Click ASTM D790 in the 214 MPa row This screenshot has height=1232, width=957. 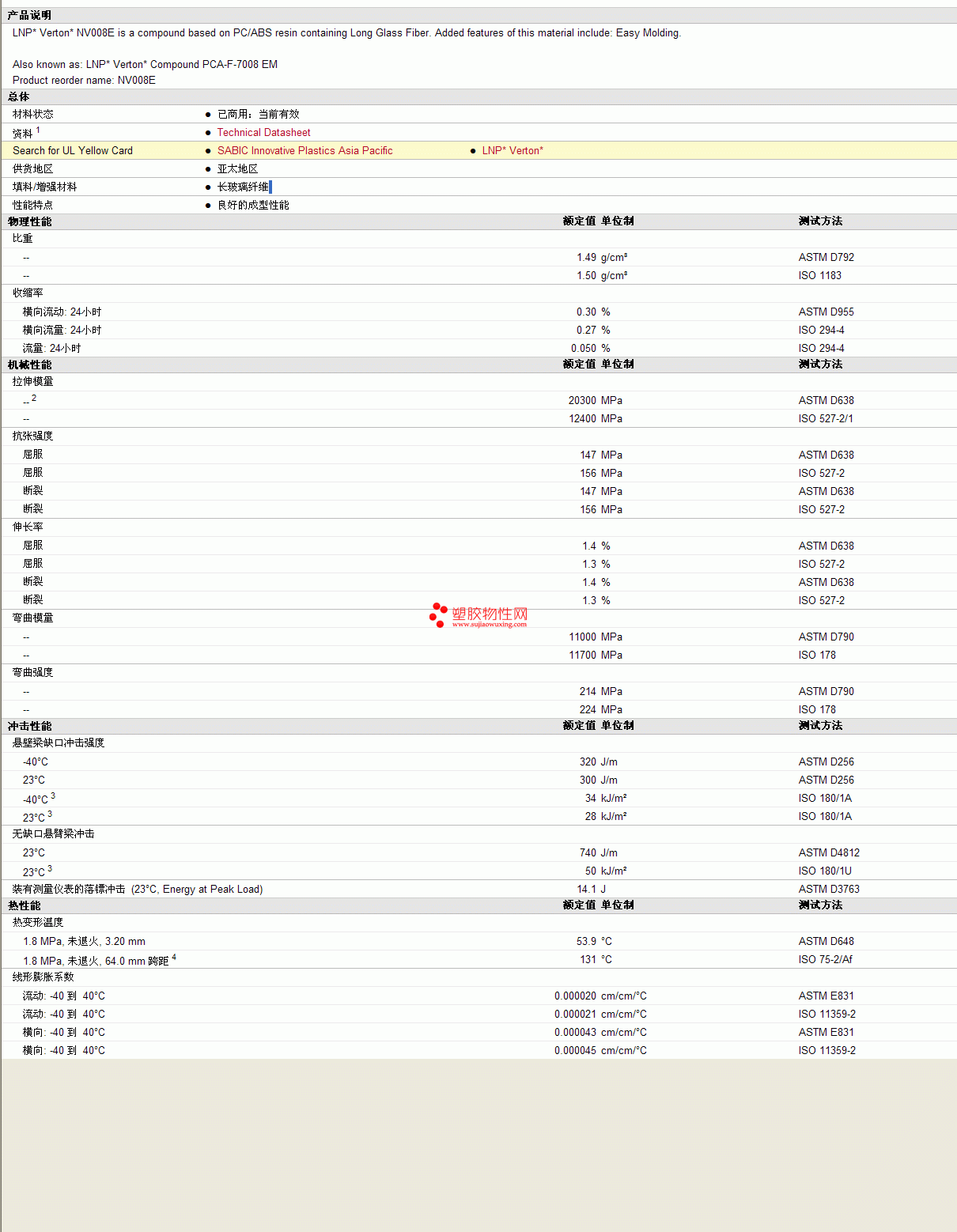pos(826,691)
